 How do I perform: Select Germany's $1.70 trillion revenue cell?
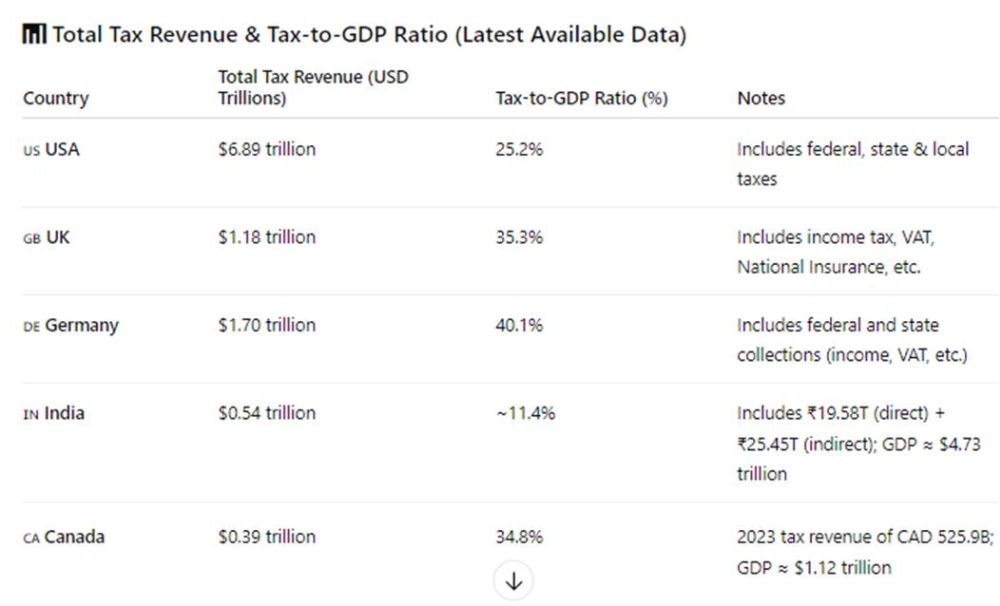pos(267,326)
